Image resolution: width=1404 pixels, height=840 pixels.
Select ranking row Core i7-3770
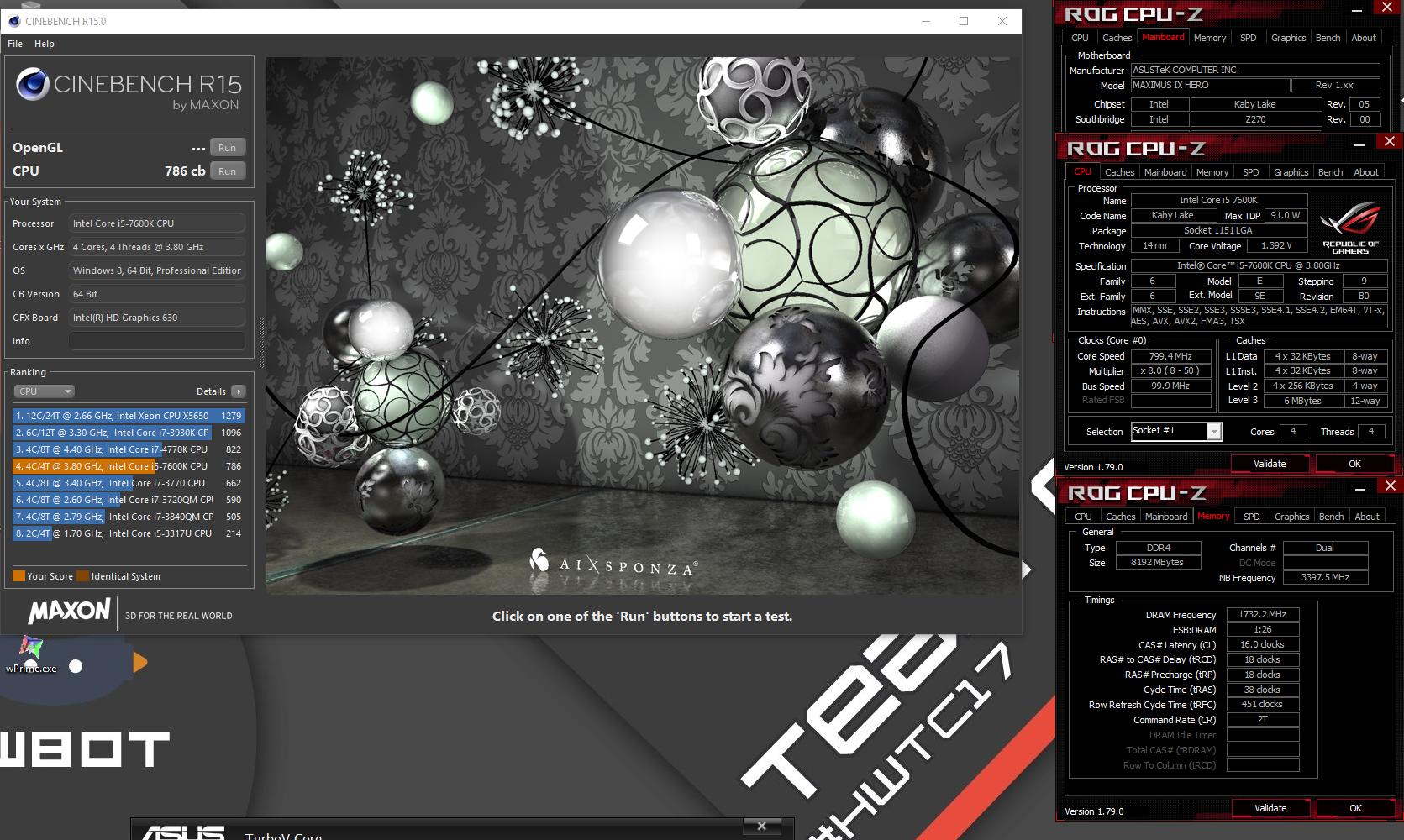coord(128,483)
